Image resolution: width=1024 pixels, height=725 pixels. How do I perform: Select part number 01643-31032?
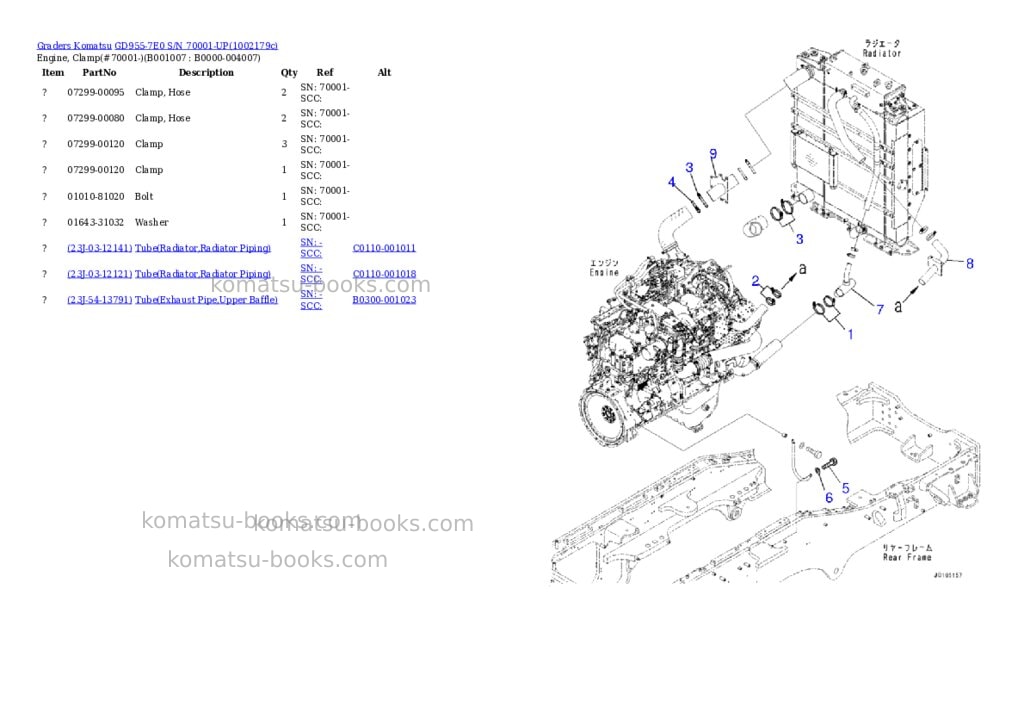point(96,223)
